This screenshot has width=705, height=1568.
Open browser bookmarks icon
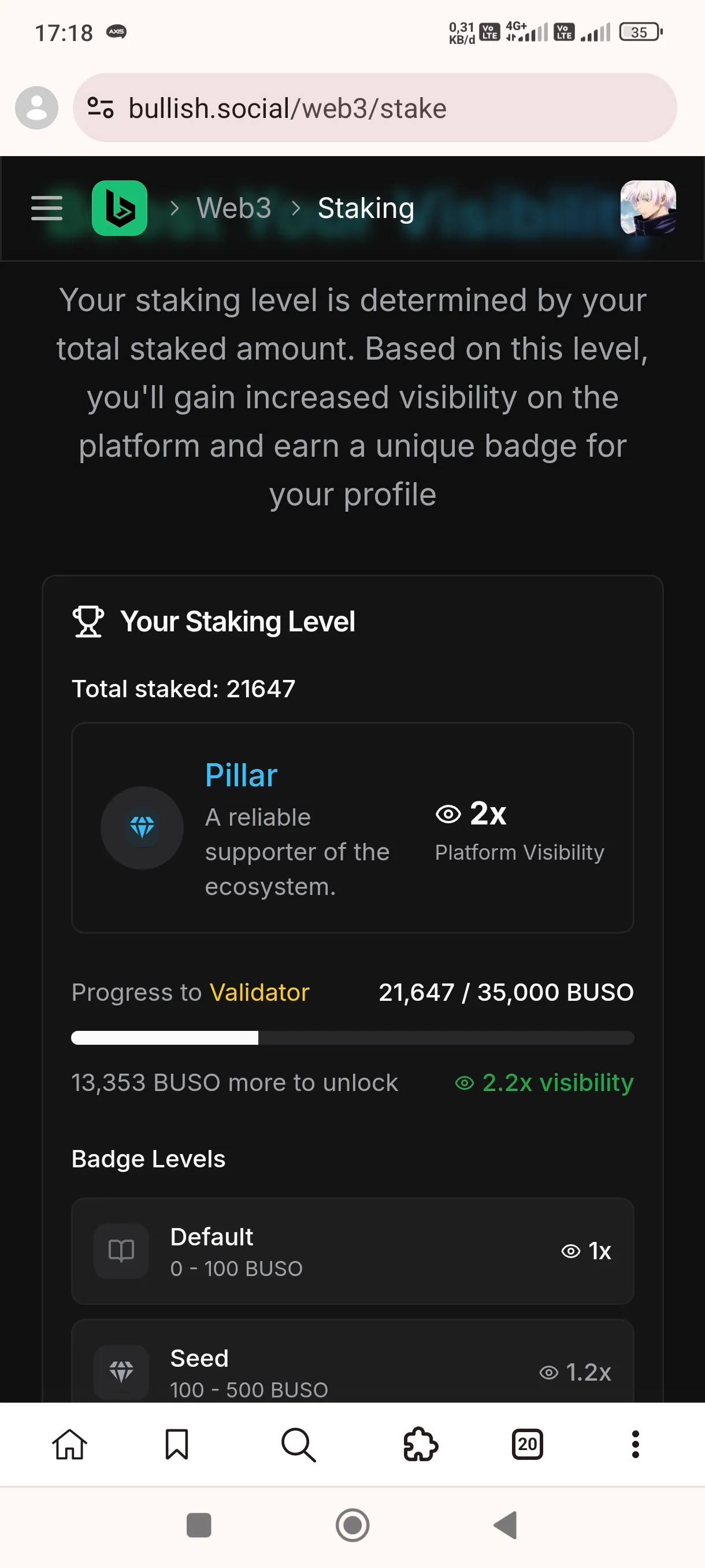click(177, 1444)
